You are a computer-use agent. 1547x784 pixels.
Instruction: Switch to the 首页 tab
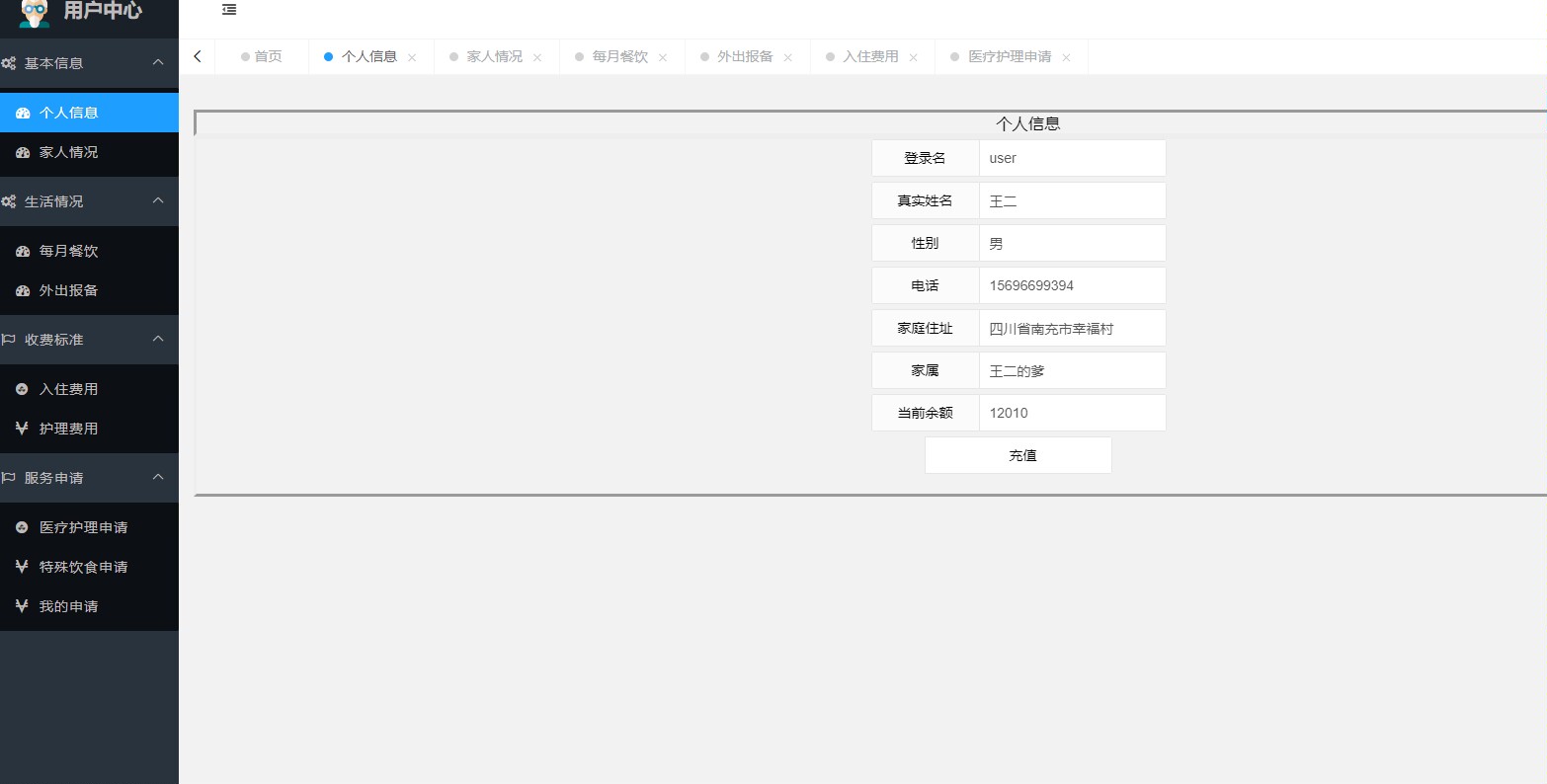click(262, 56)
